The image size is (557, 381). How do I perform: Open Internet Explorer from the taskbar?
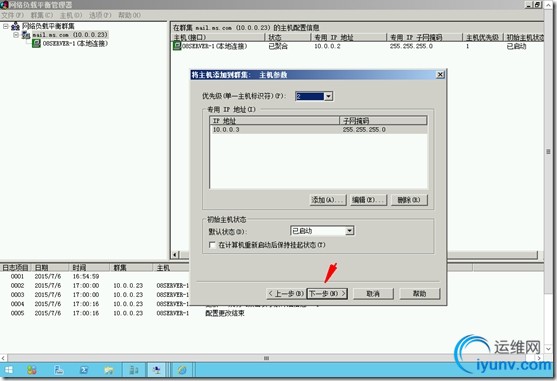(x=182, y=370)
